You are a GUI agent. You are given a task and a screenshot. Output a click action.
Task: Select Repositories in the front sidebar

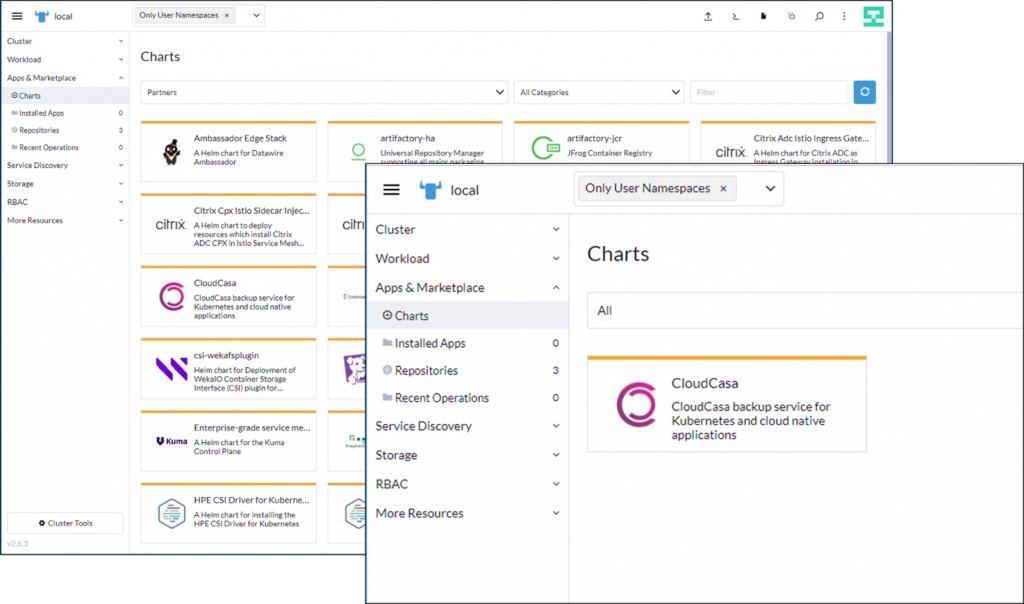pyautogui.click(x=426, y=370)
